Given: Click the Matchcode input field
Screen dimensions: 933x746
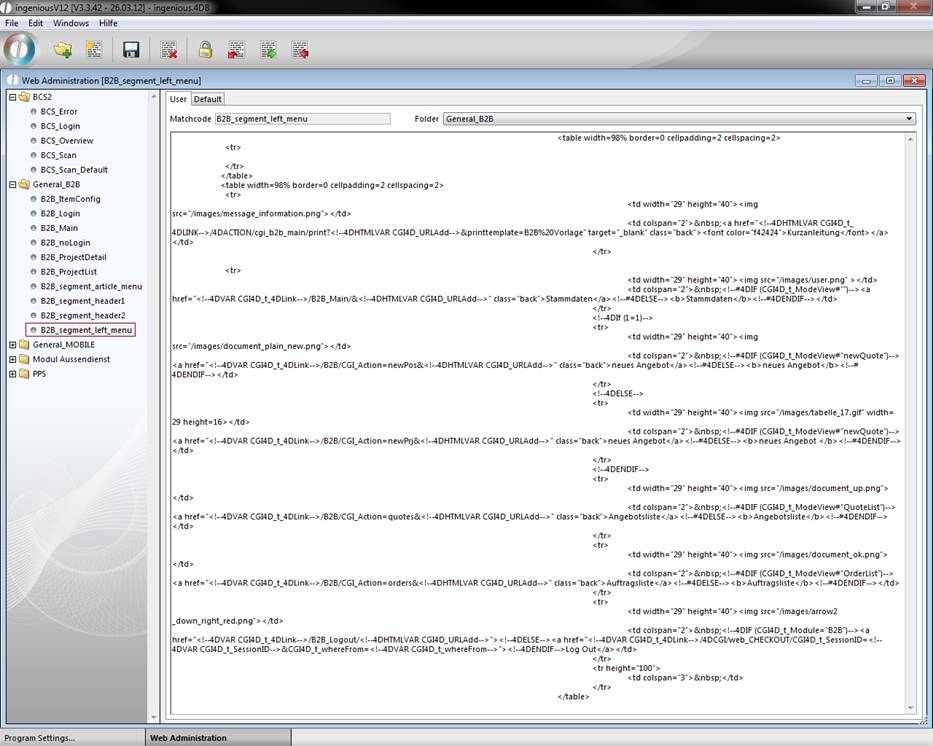Looking at the screenshot, I should [x=302, y=119].
